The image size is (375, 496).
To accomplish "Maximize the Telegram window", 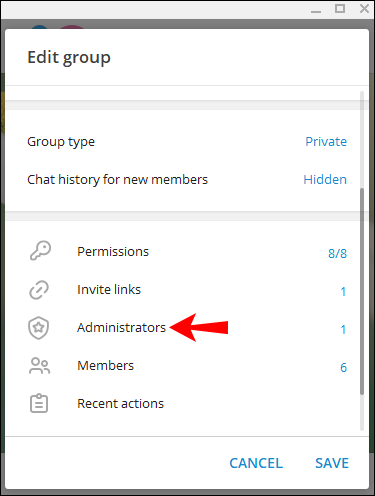I will [x=340, y=9].
